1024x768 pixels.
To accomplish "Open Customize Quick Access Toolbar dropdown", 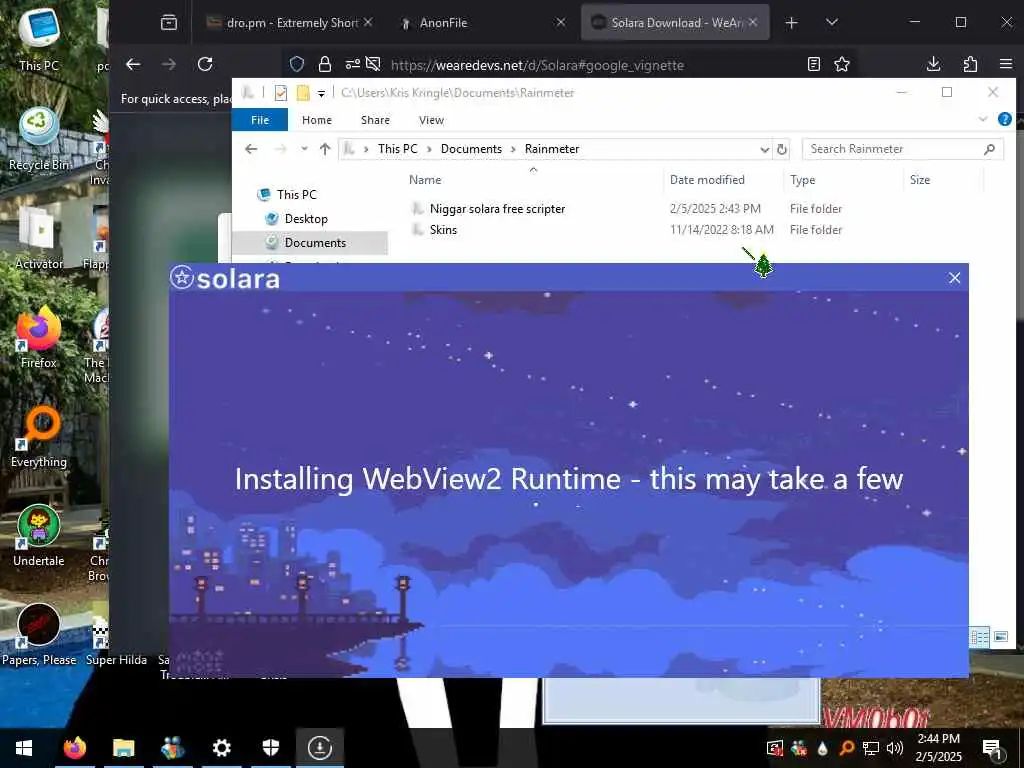I will [321, 93].
